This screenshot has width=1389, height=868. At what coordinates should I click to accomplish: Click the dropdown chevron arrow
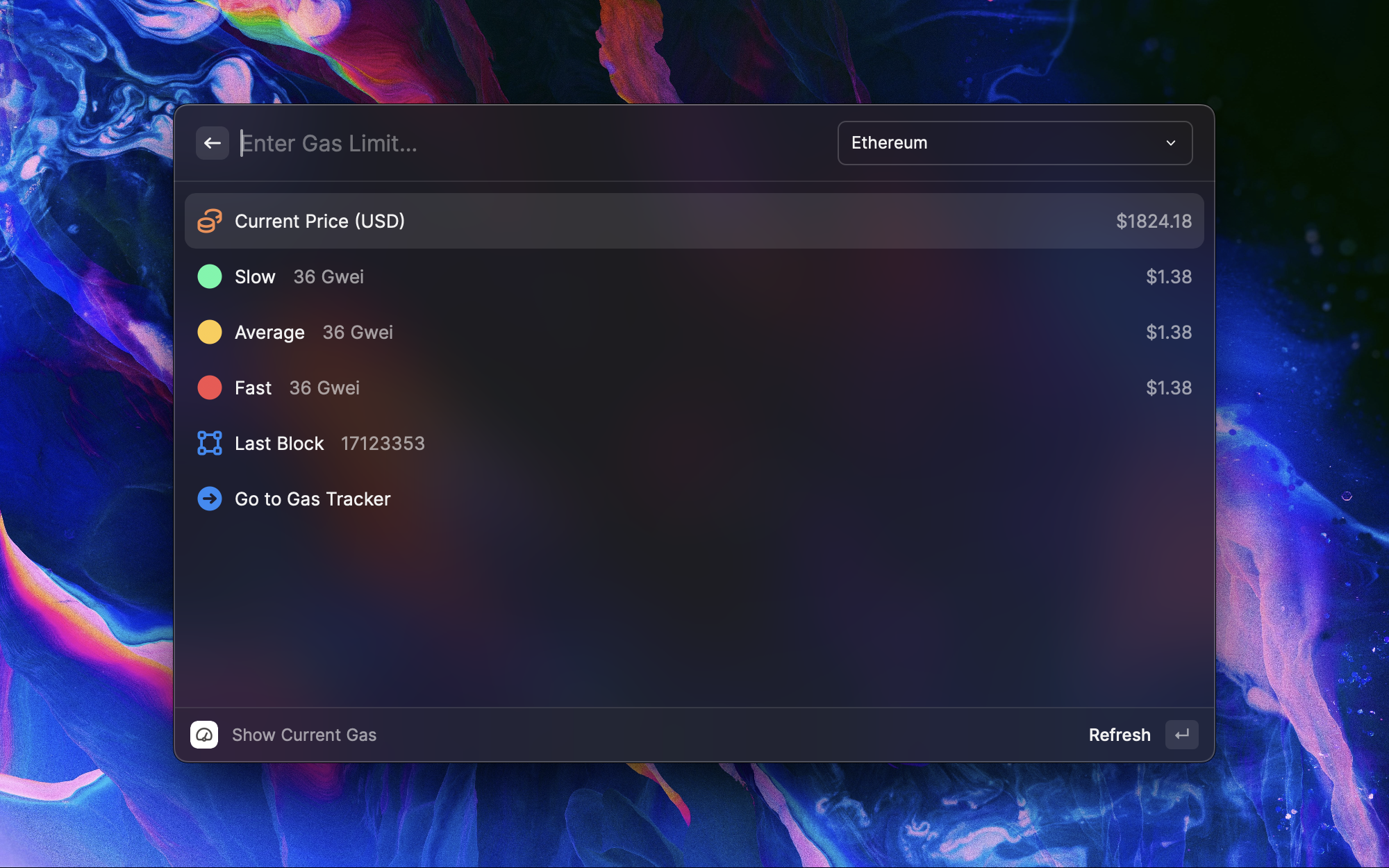point(1171,143)
